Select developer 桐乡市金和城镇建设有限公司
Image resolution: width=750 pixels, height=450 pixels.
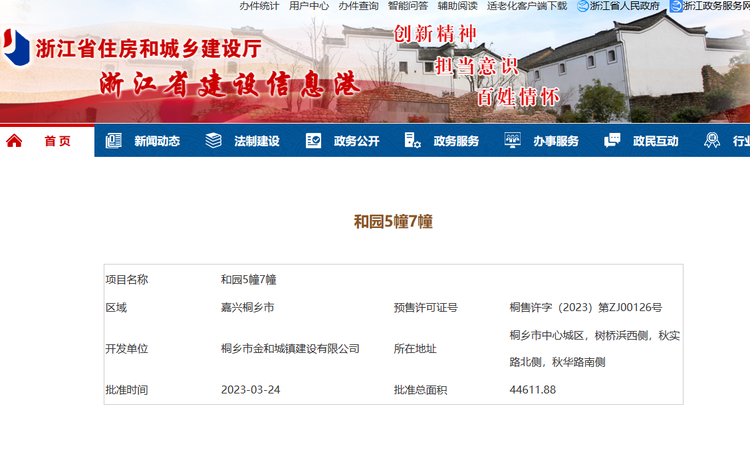click(290, 349)
